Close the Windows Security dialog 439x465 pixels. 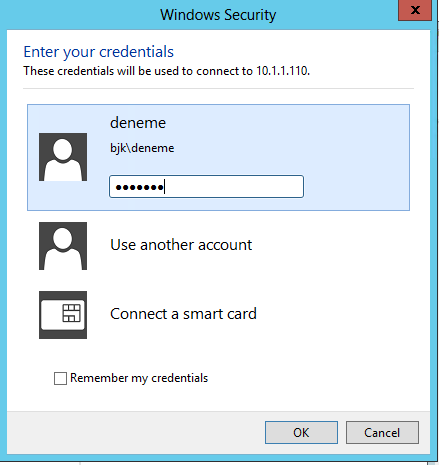click(415, 10)
